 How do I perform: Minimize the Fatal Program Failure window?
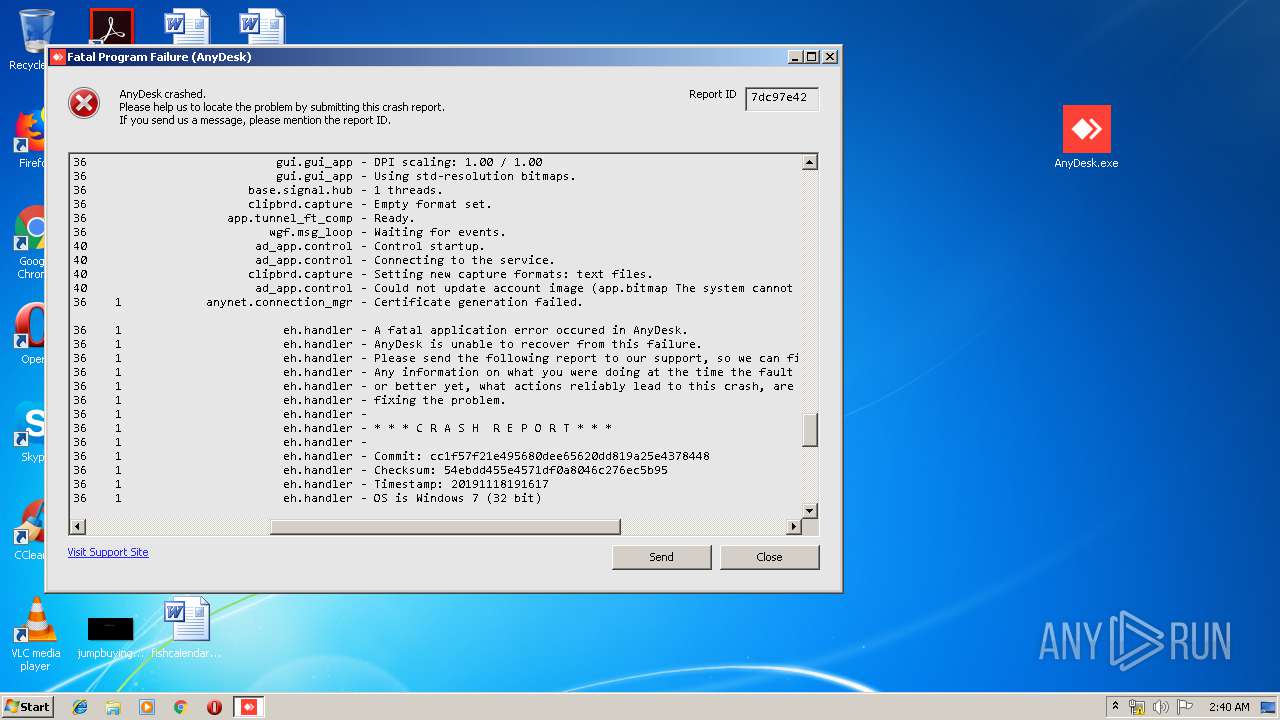coord(794,57)
